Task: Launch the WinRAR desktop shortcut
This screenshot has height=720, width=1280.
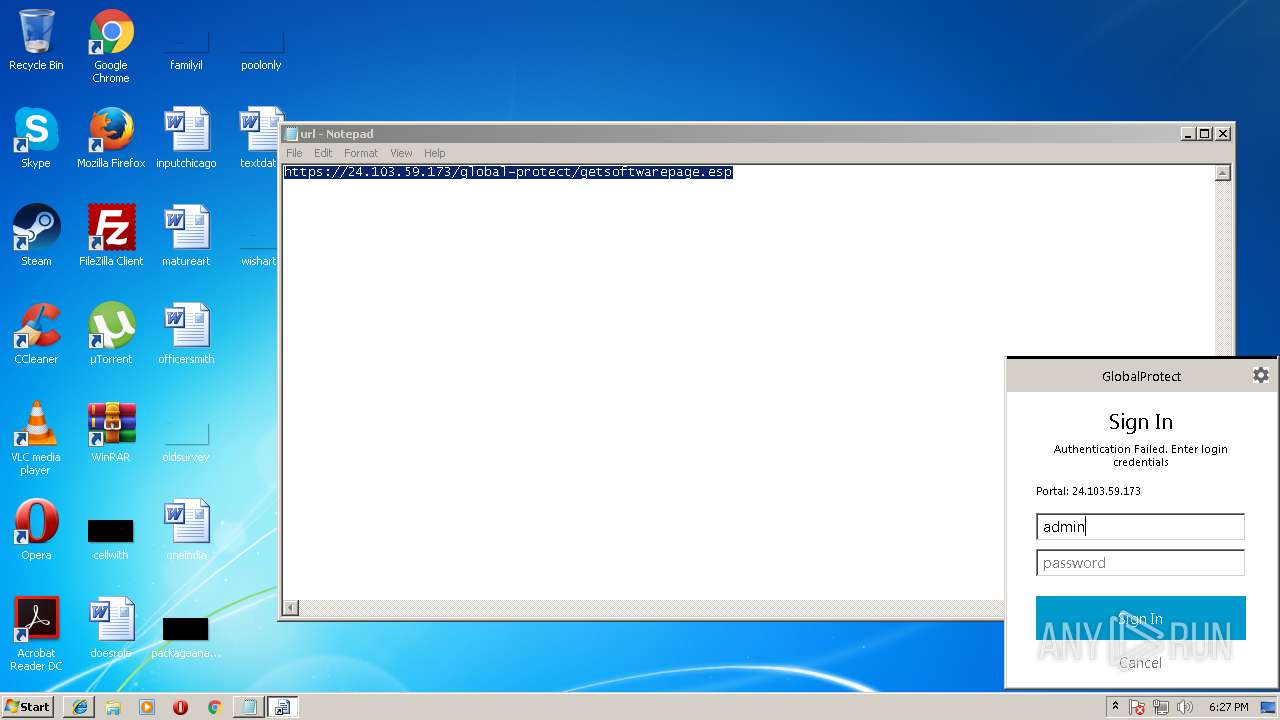Action: [111, 432]
